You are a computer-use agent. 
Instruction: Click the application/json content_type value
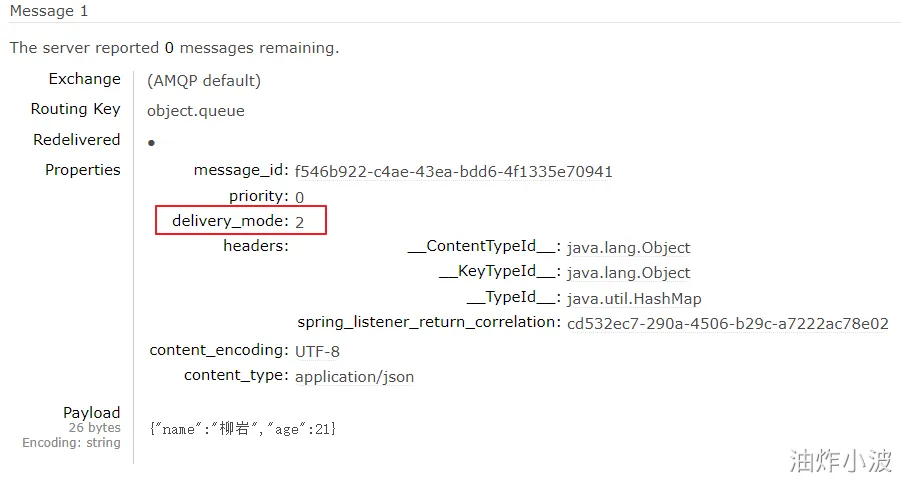pos(354,377)
